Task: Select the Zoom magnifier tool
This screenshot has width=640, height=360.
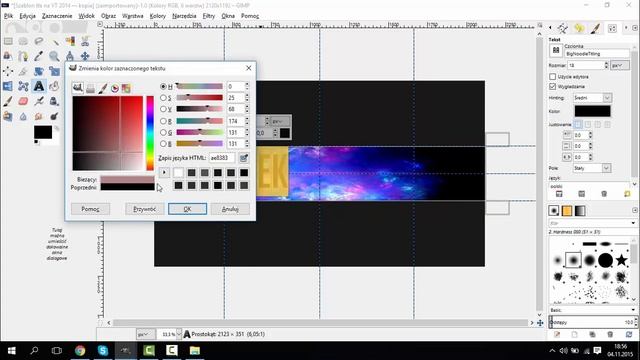Action: coord(54,56)
